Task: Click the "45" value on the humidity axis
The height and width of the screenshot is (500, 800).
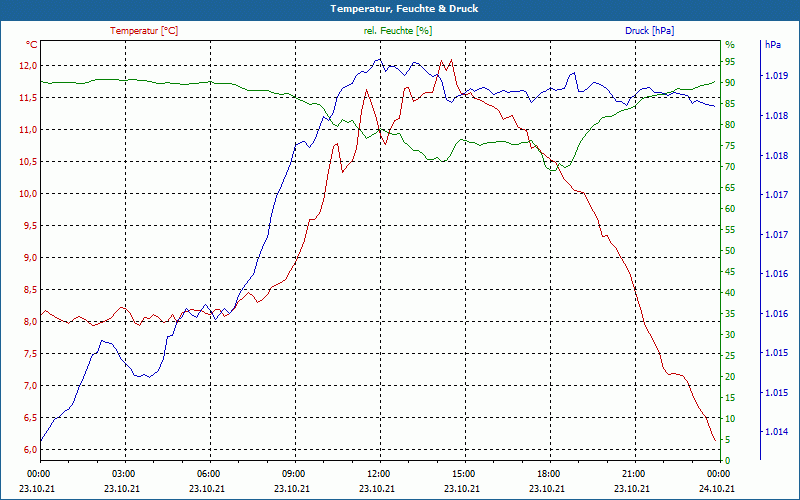Action: (730, 272)
